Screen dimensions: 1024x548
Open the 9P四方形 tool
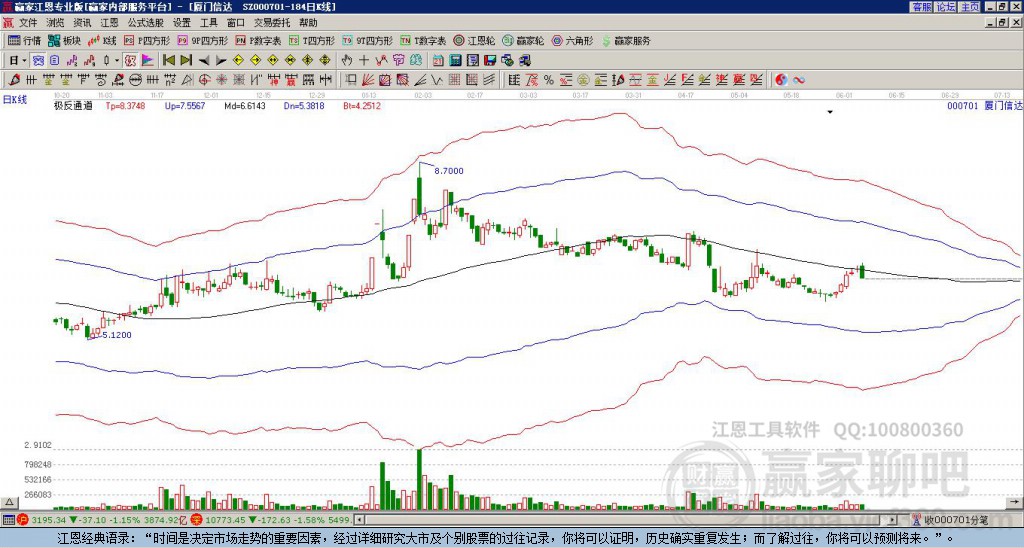[x=202, y=40]
